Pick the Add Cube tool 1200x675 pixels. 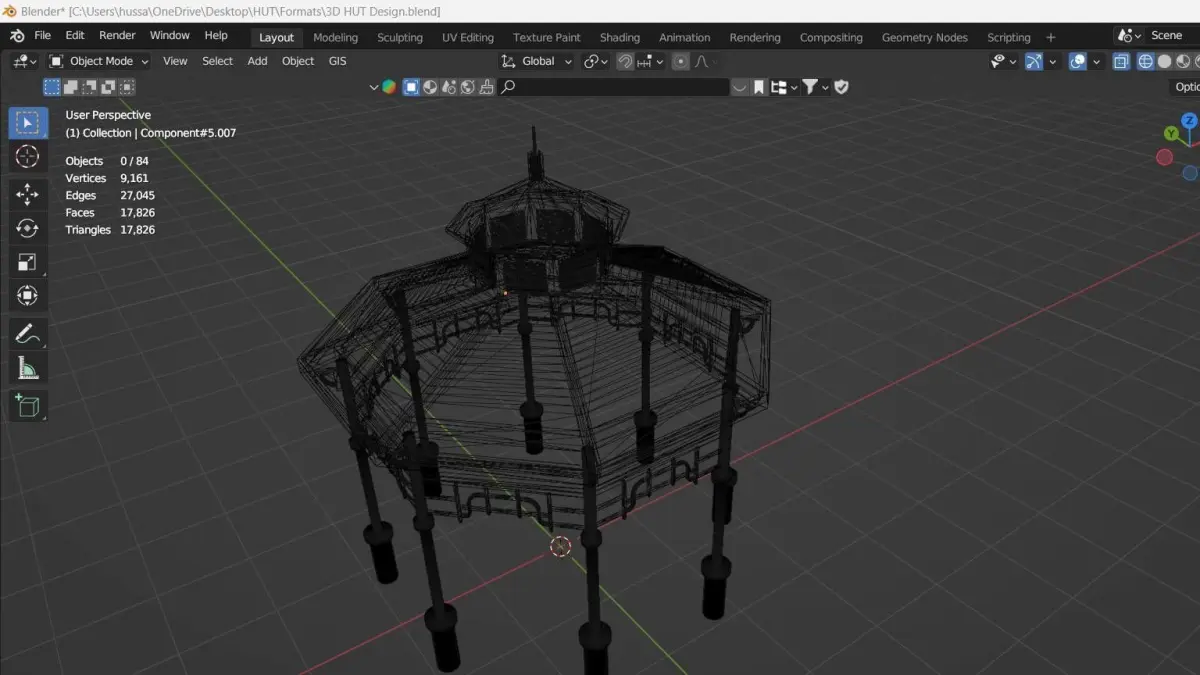[x=27, y=406]
